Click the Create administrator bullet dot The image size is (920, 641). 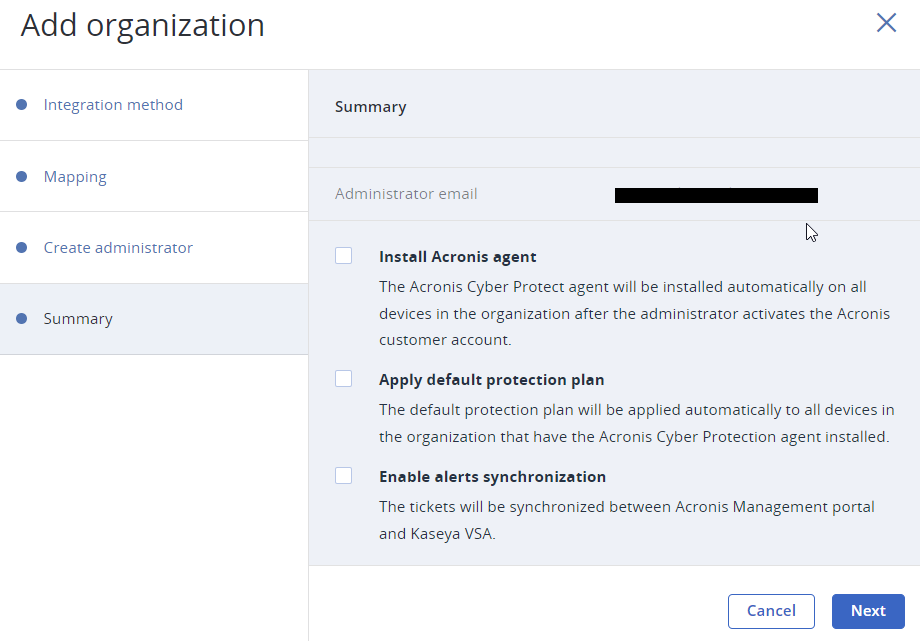point(22,247)
